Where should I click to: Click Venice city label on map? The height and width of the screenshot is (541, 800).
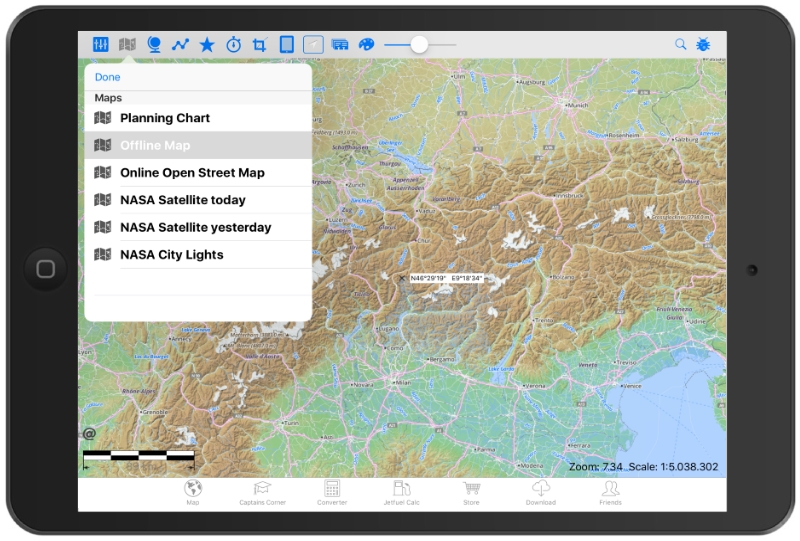(632, 386)
